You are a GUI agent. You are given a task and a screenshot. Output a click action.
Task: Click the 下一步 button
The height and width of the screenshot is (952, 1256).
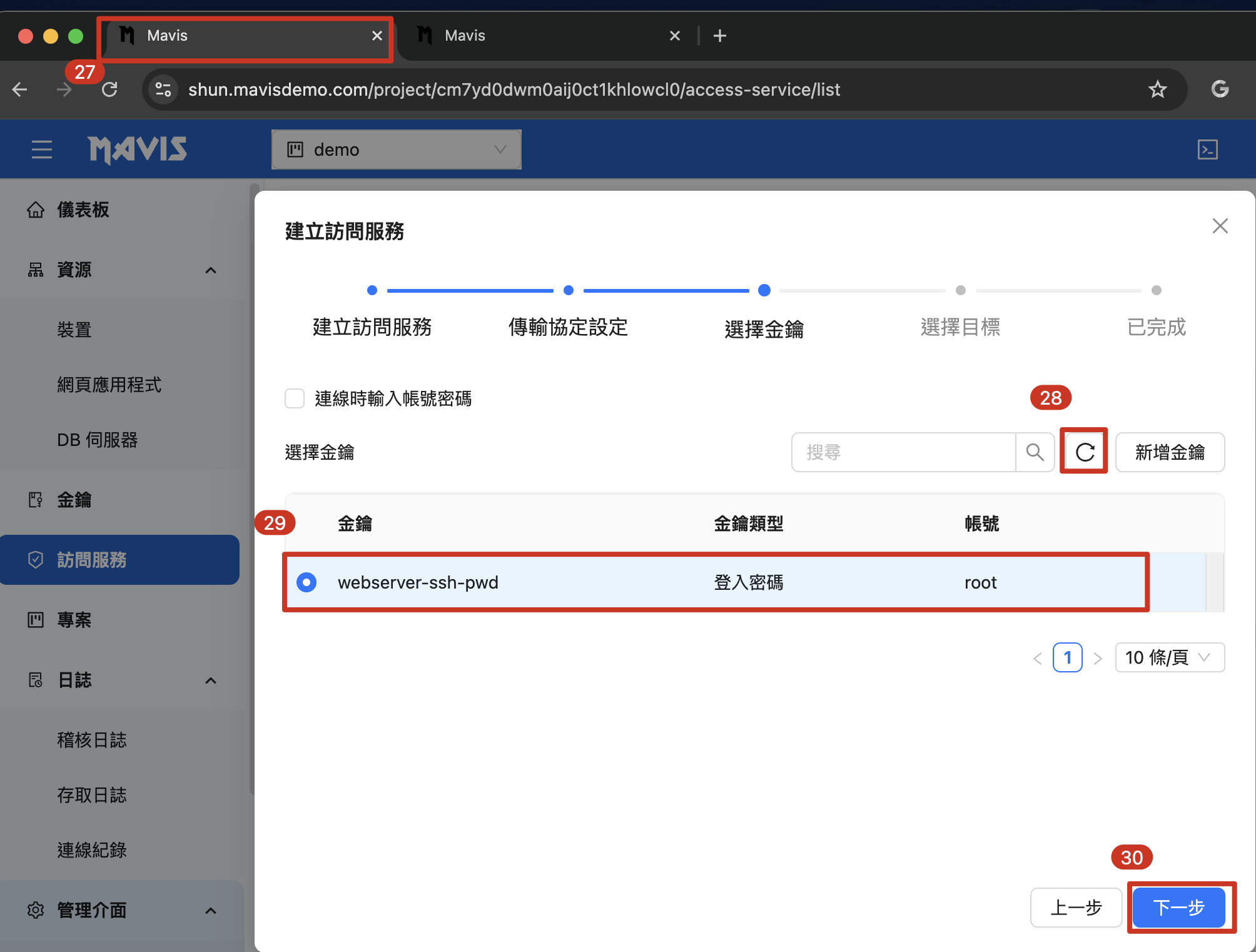click(1178, 908)
